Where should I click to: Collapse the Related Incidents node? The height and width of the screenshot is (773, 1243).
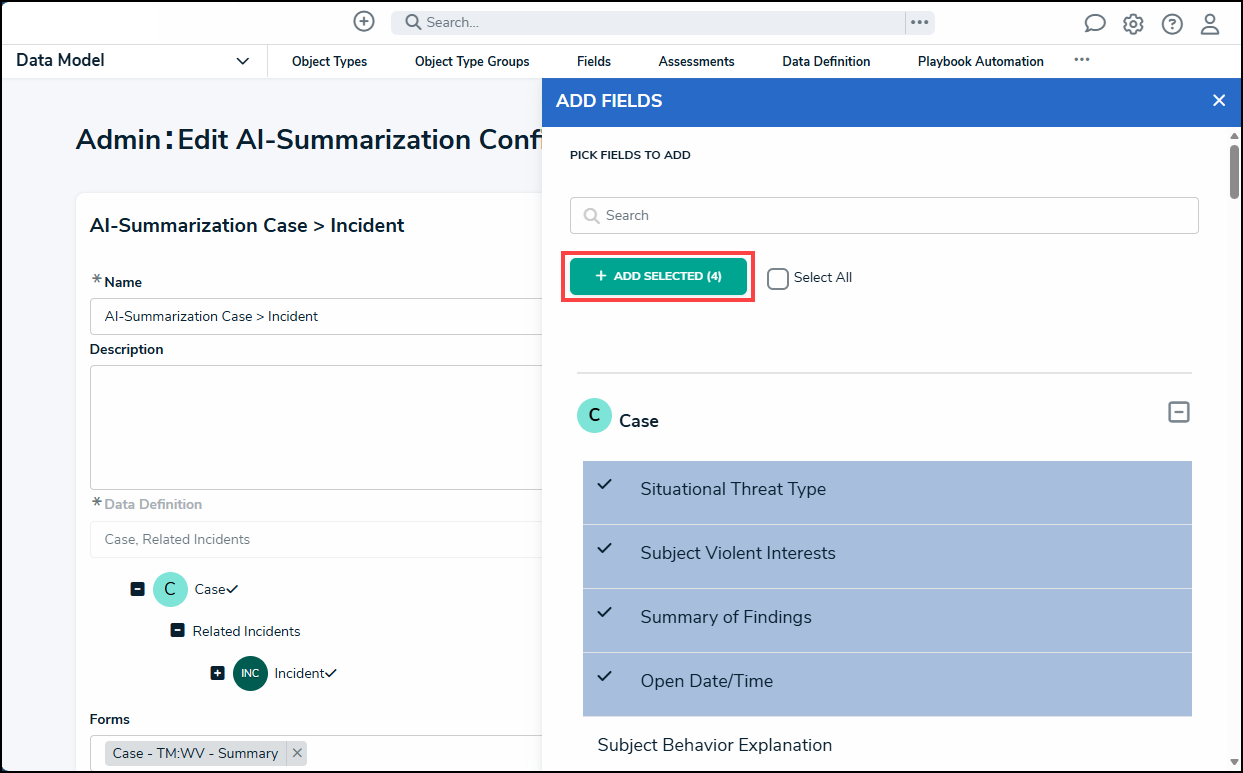[x=177, y=631]
